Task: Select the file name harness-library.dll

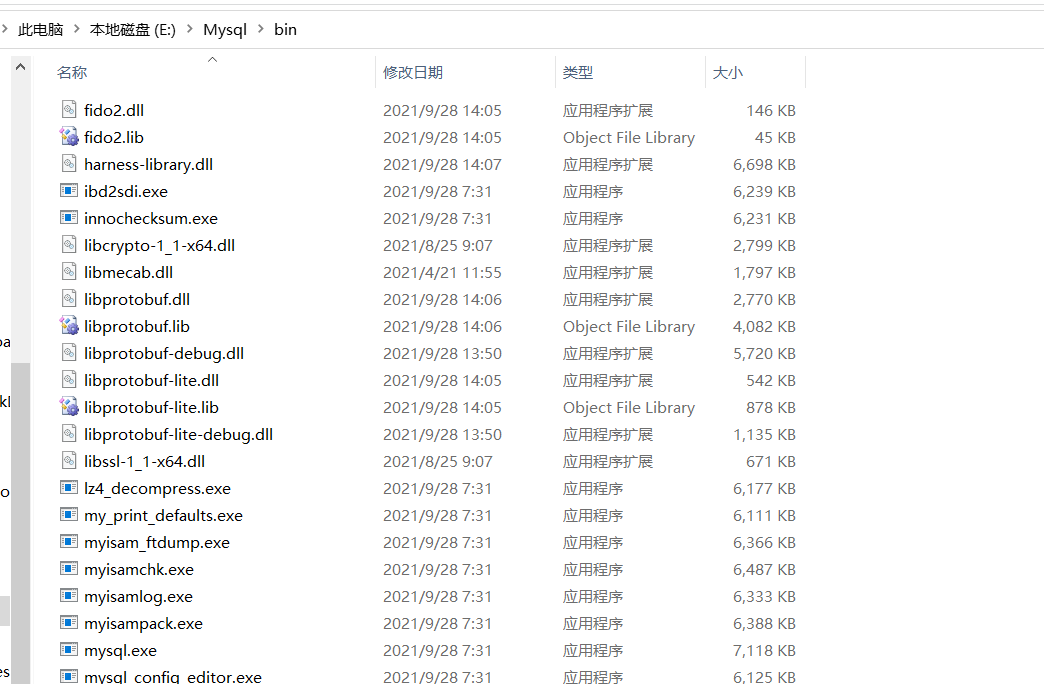Action: pyautogui.click(x=148, y=165)
